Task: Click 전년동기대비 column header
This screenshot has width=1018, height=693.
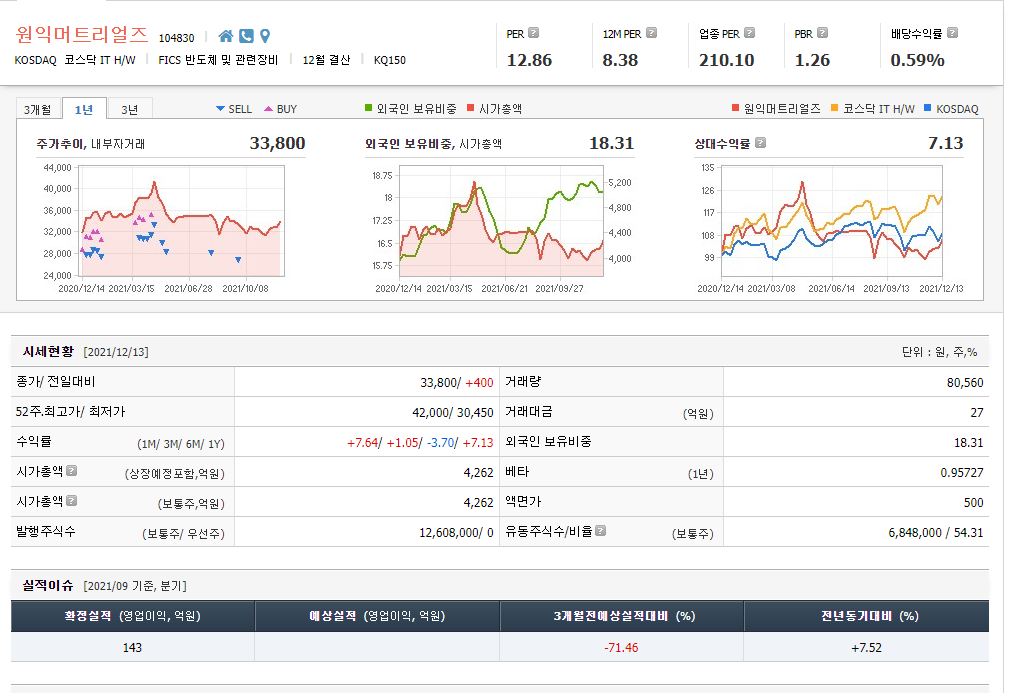Action: [x=869, y=616]
